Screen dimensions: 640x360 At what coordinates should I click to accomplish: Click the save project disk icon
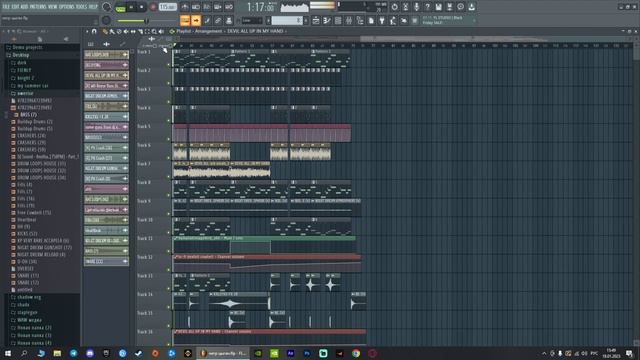[x=438, y=7]
